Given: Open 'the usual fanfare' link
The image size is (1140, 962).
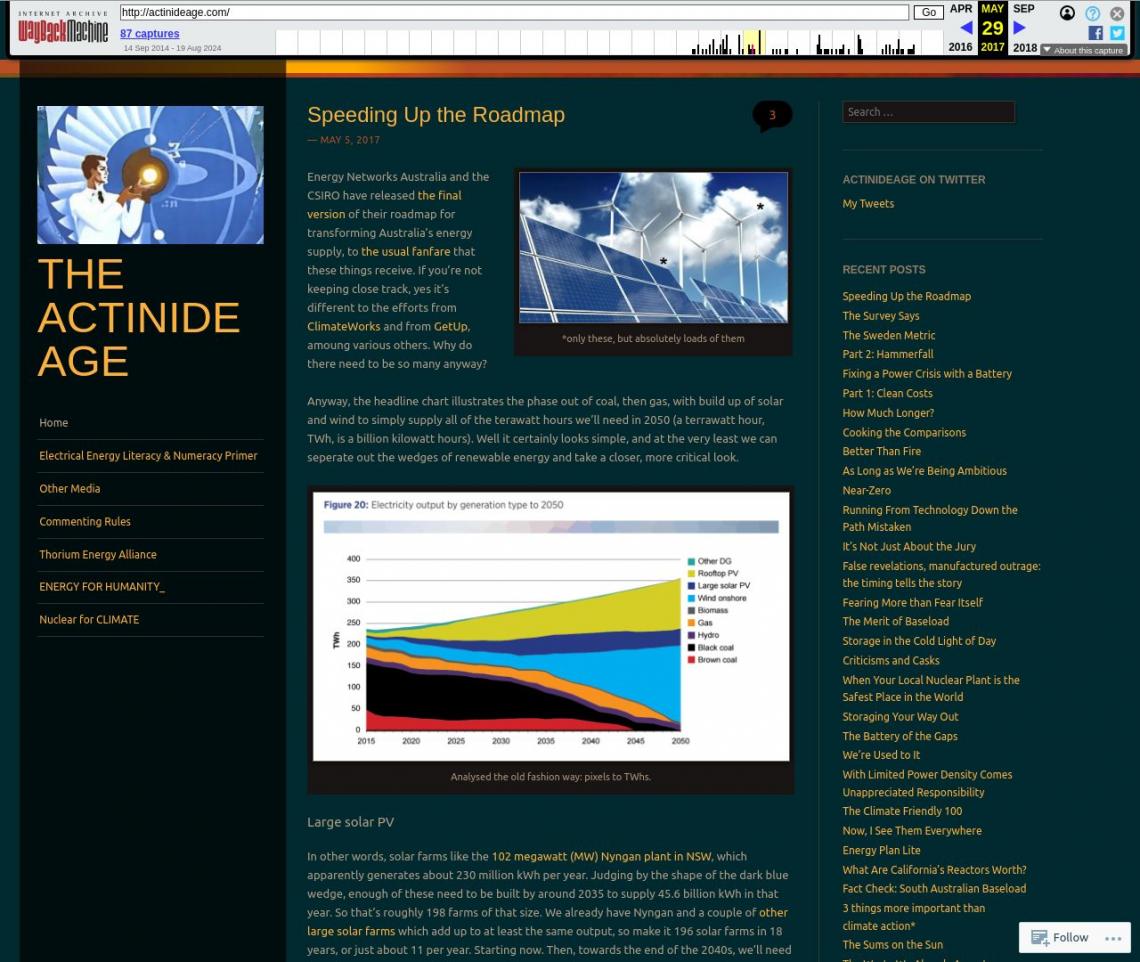Looking at the screenshot, I should [406, 252].
